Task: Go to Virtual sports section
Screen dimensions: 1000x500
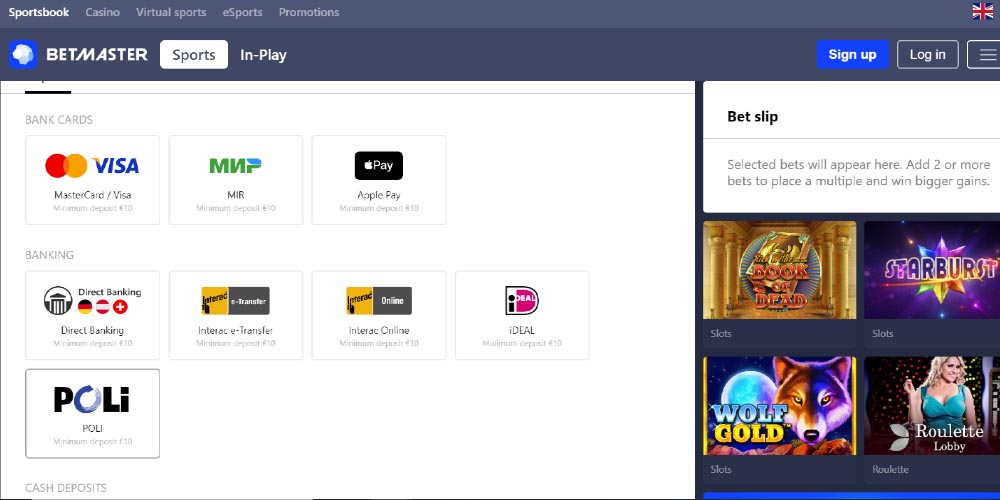Action: point(171,13)
